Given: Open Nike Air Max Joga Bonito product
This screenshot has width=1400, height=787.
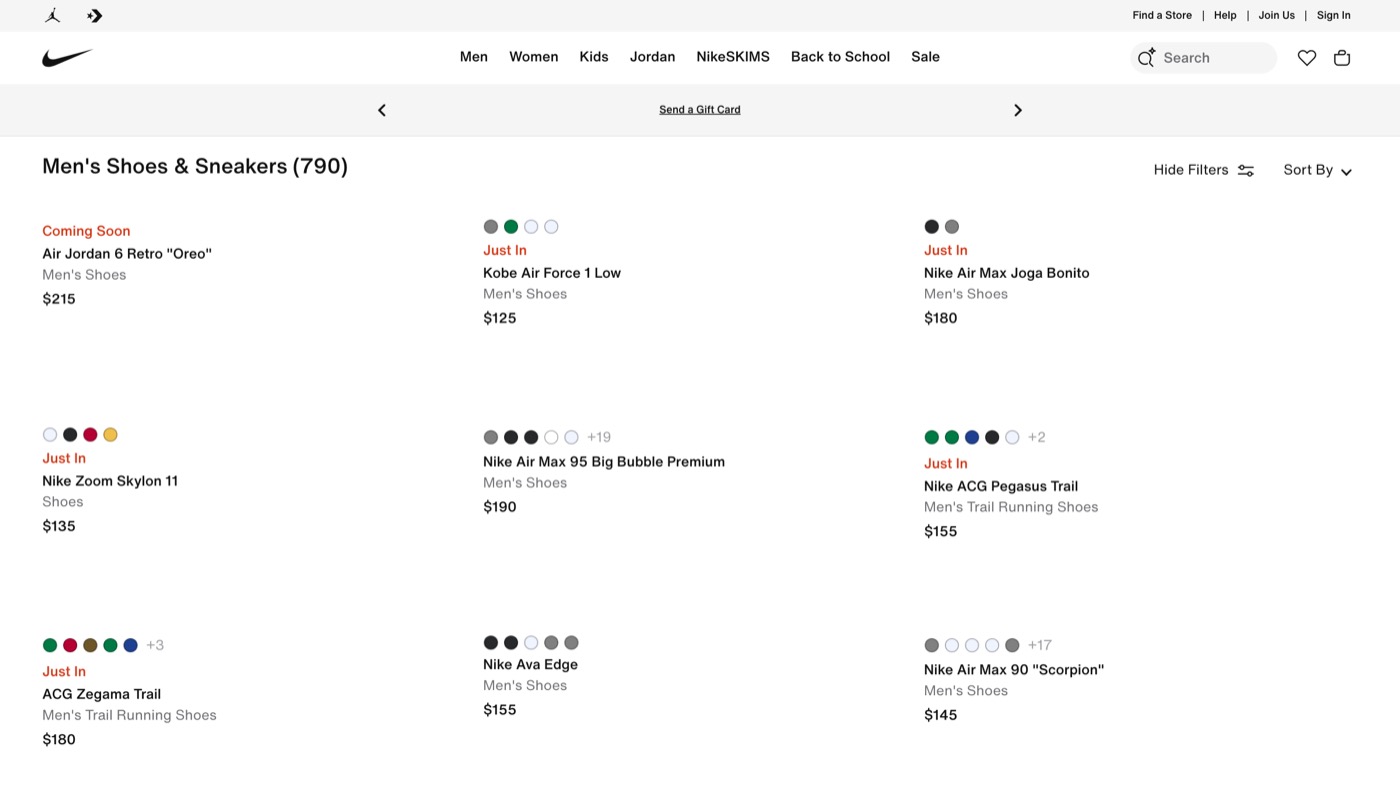Looking at the screenshot, I should click(1007, 273).
